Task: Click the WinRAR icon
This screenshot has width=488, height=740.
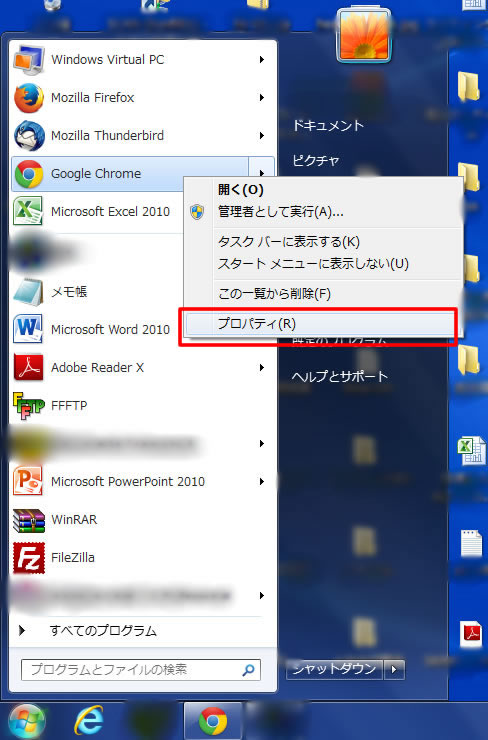Action: [x=29, y=520]
